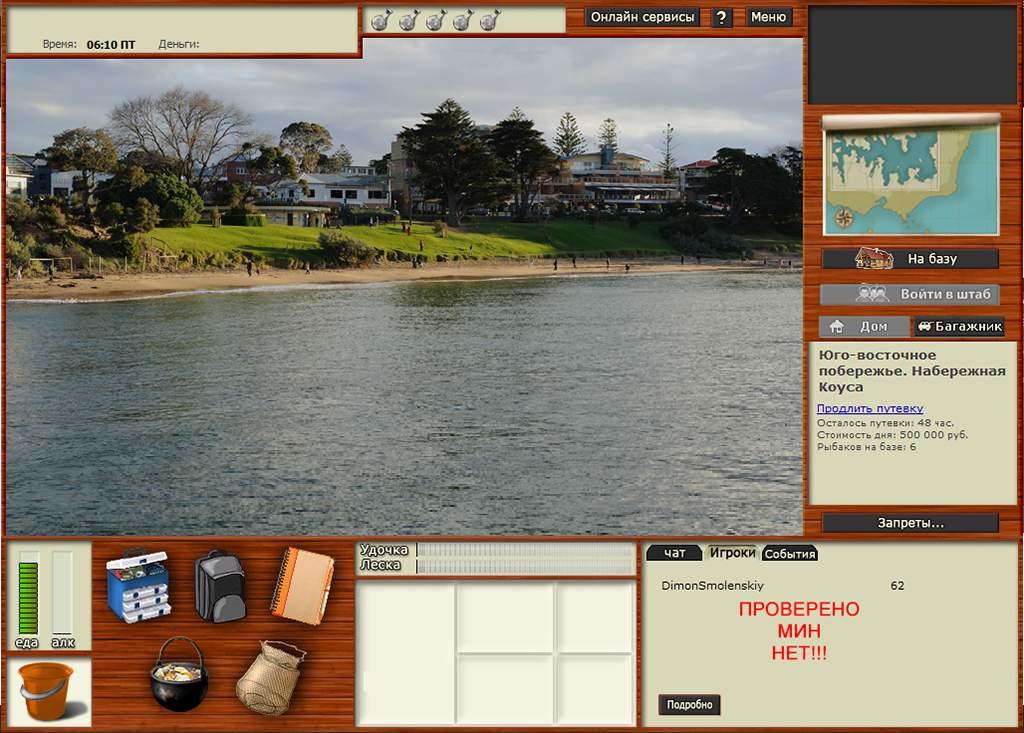1024x733 pixels.
Task: Return to base with На базу
Action: pyautogui.click(x=910, y=259)
